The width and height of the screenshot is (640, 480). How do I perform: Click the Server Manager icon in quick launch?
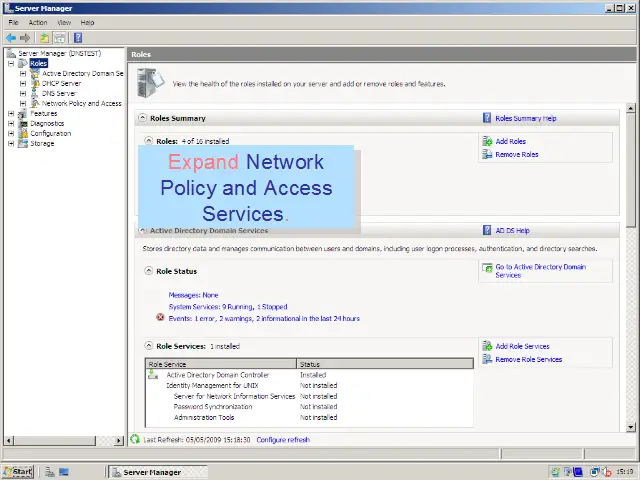point(50,472)
